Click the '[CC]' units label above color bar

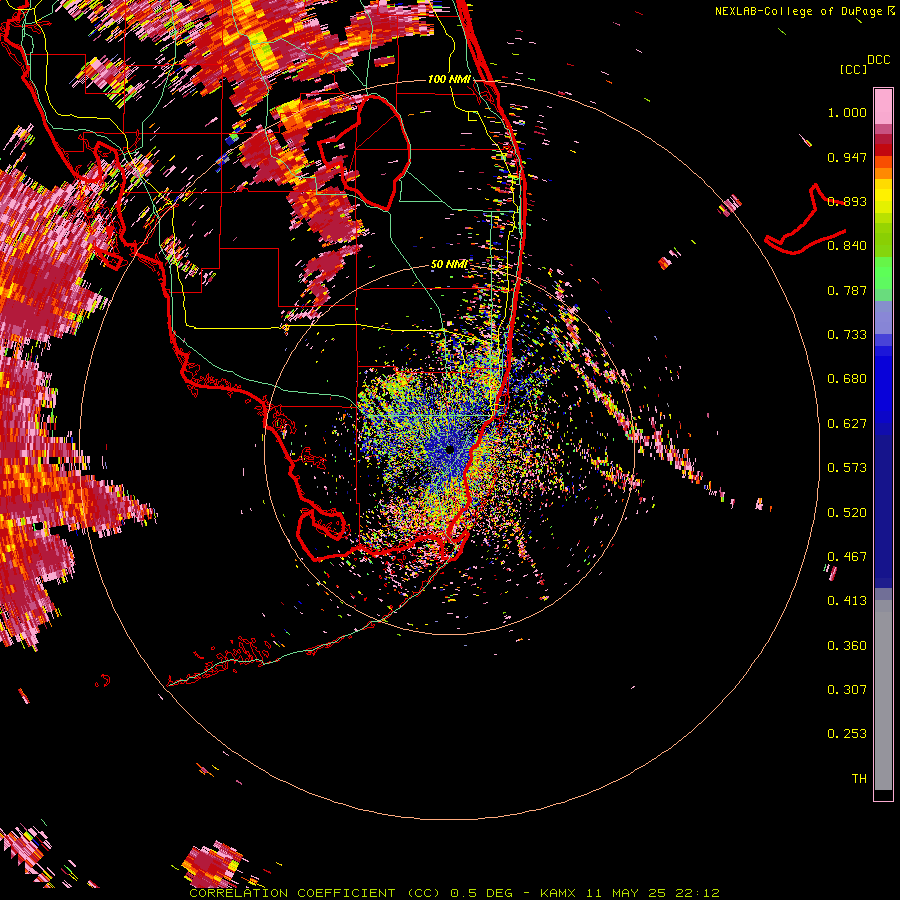point(854,69)
